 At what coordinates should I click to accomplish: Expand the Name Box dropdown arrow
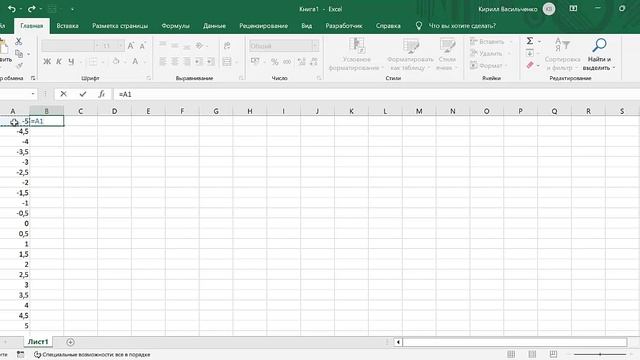coord(33,94)
